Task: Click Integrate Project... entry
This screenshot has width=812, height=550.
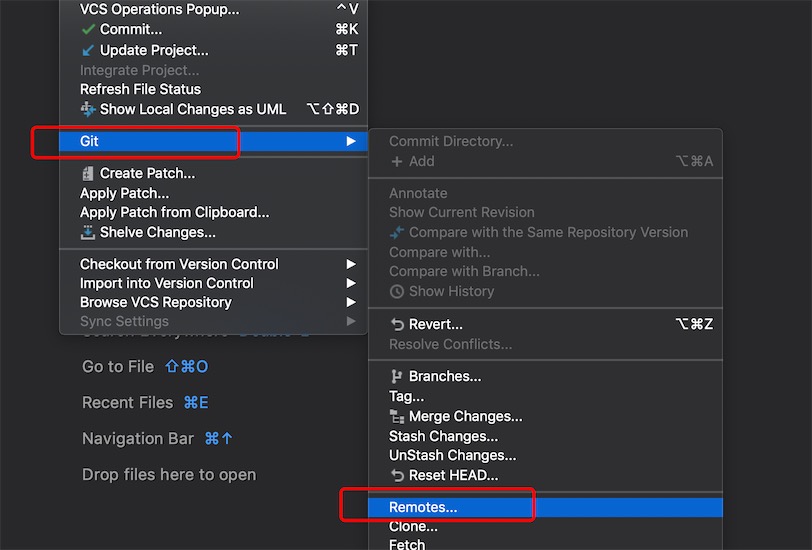Action: coord(213,70)
